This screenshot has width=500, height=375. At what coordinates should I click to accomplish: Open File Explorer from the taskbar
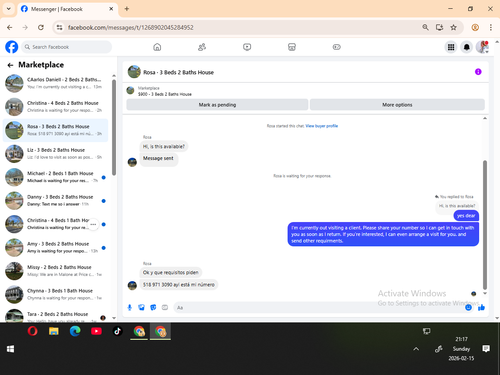coord(54,331)
